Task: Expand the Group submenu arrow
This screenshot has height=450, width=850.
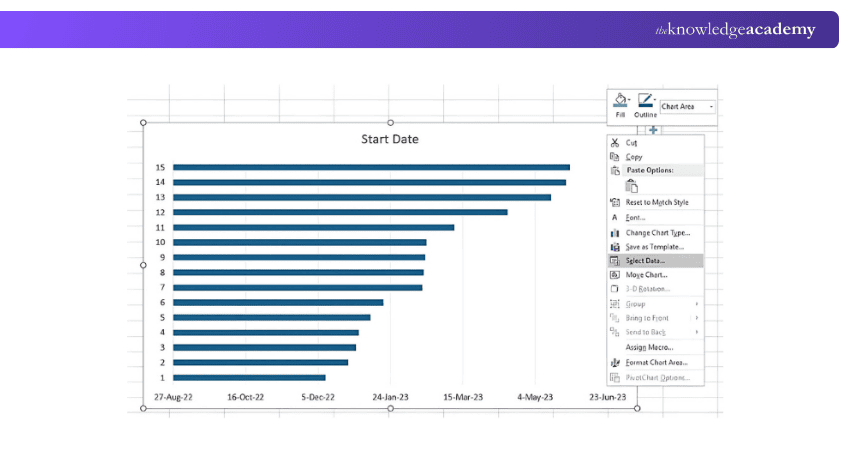Action: pyautogui.click(x=697, y=304)
